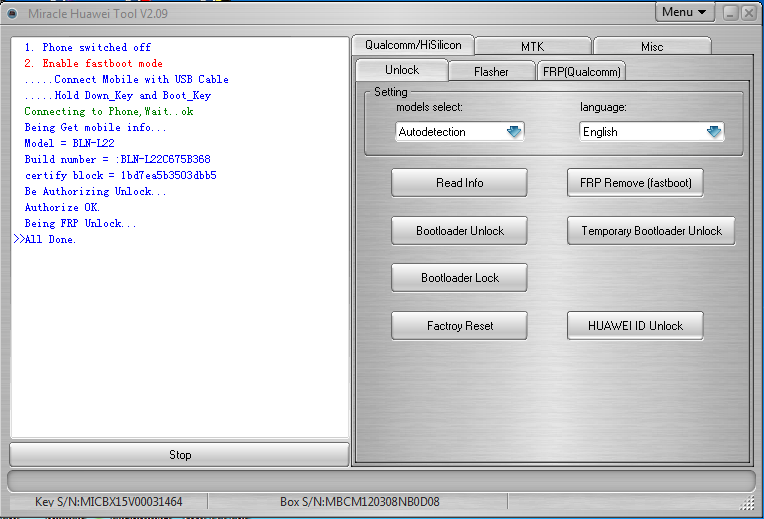Click the Bootloader Lock button
764x519 pixels.
(x=459, y=278)
